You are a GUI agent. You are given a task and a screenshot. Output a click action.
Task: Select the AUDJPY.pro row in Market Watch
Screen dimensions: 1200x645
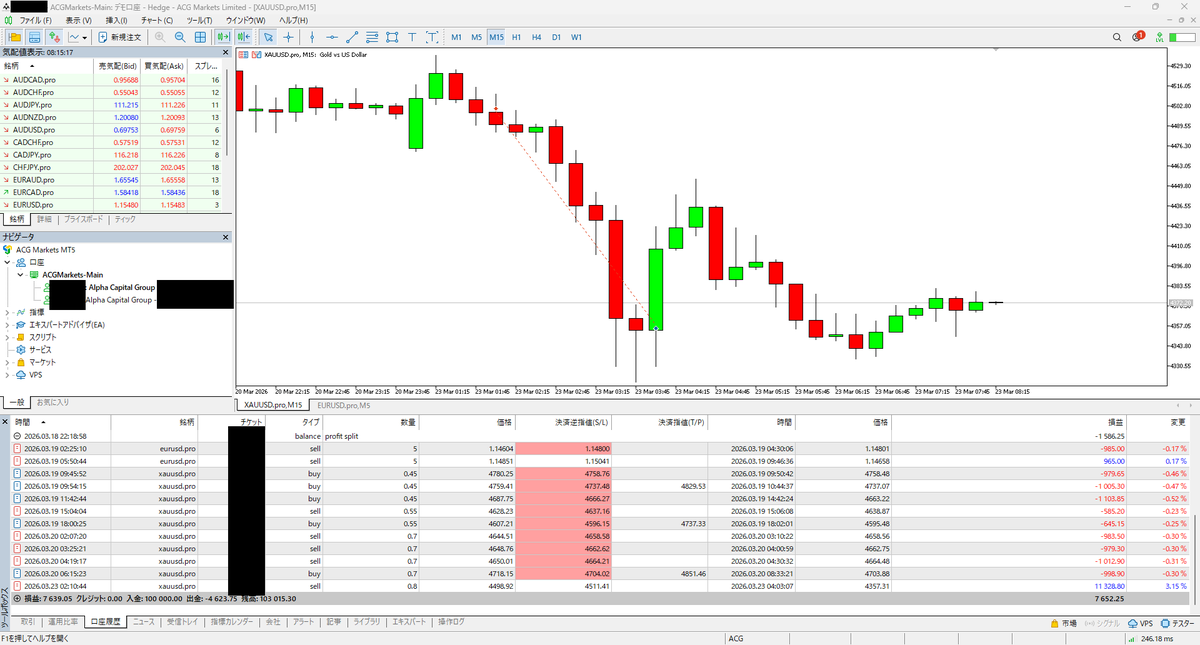pyautogui.click(x=115, y=104)
